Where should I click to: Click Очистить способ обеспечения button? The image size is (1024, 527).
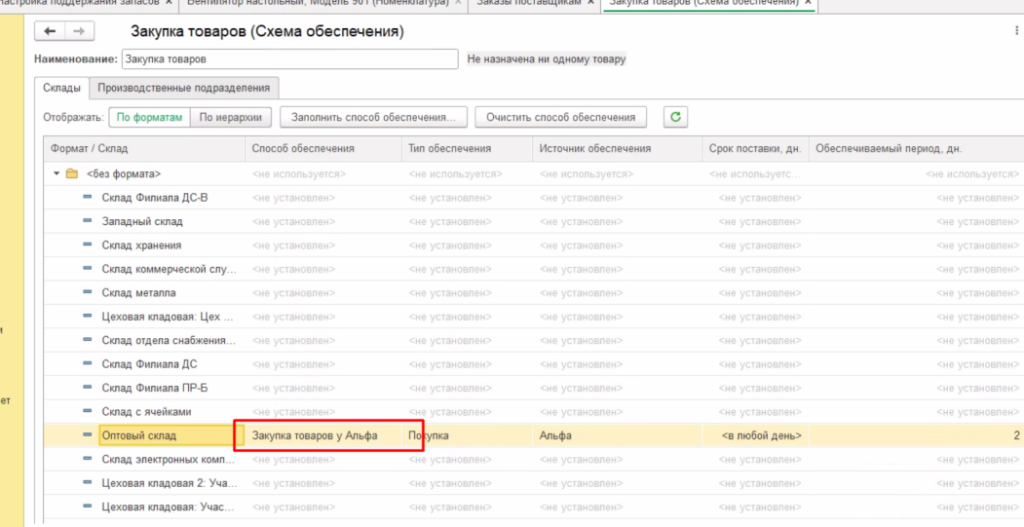(560, 117)
